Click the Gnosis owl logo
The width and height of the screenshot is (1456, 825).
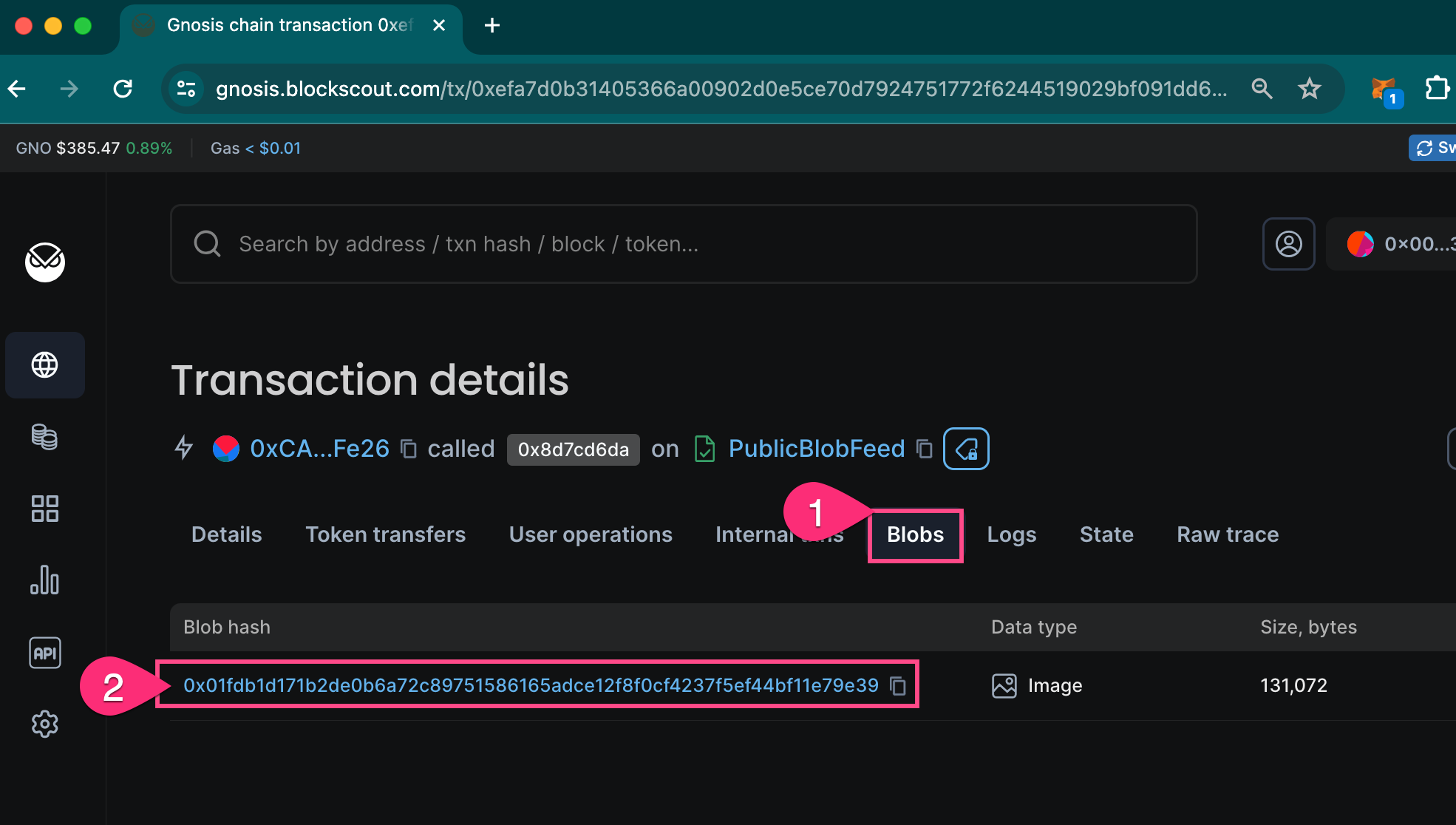point(45,262)
